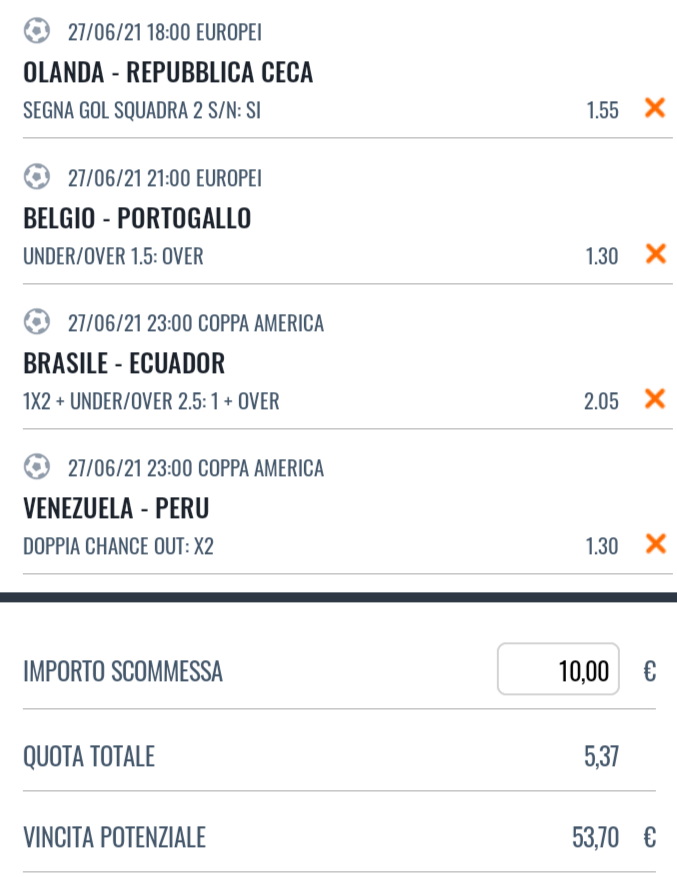The height and width of the screenshot is (877, 677).
Task: Open the Olanda - Repubblica Ceca match
Action: tap(168, 72)
